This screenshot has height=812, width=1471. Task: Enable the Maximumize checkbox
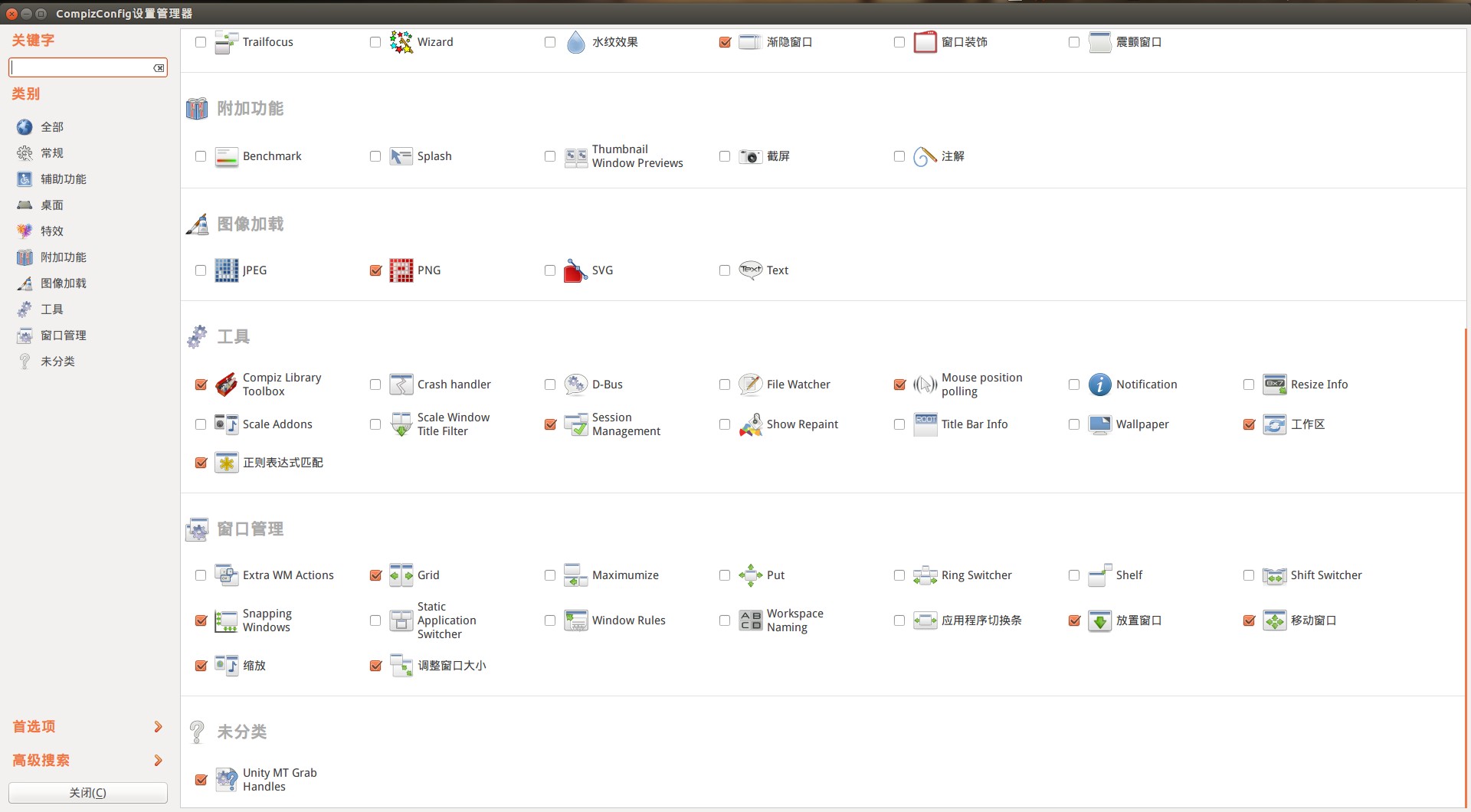point(550,575)
